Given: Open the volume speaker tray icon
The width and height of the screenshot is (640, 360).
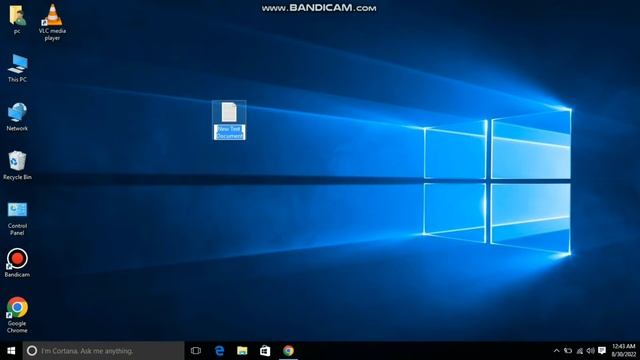Looking at the screenshot, I should click(591, 351).
